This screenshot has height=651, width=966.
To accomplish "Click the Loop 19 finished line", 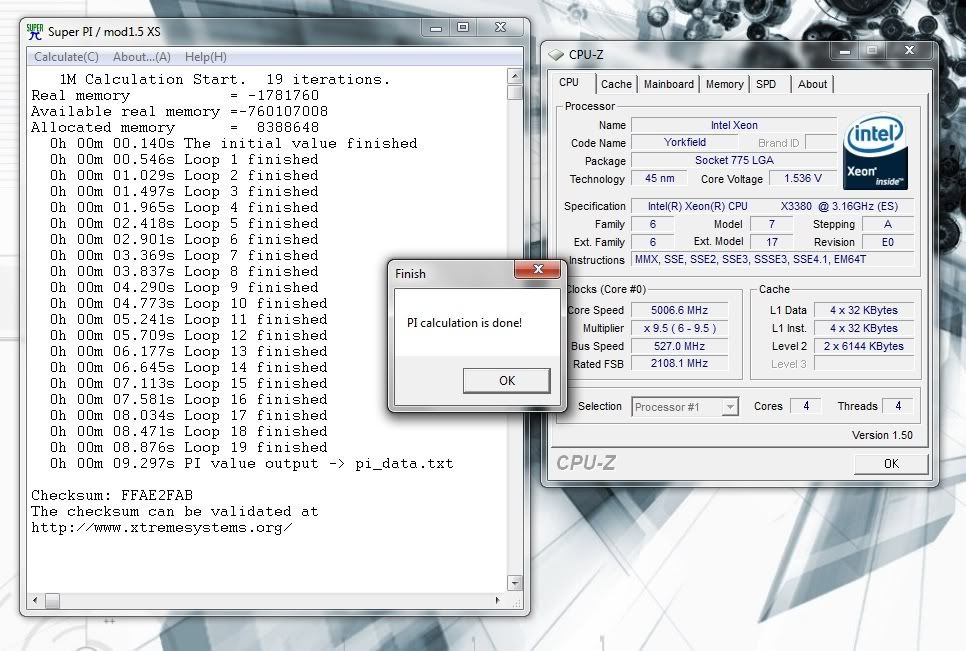I will (x=189, y=448).
